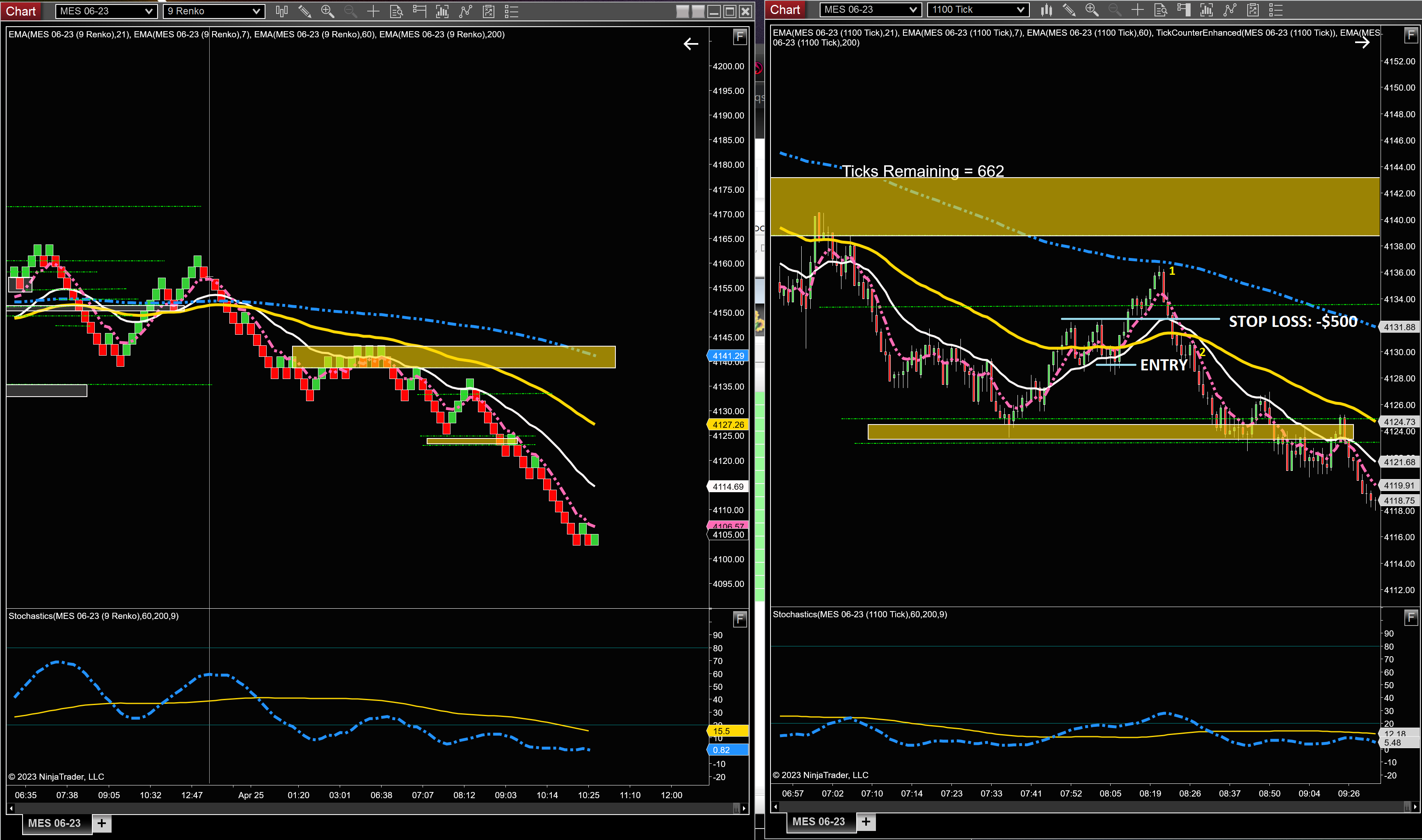Click right scroll arrow of Renko chart scrollbar
This screenshot has width=1422, height=840.
tap(744, 808)
